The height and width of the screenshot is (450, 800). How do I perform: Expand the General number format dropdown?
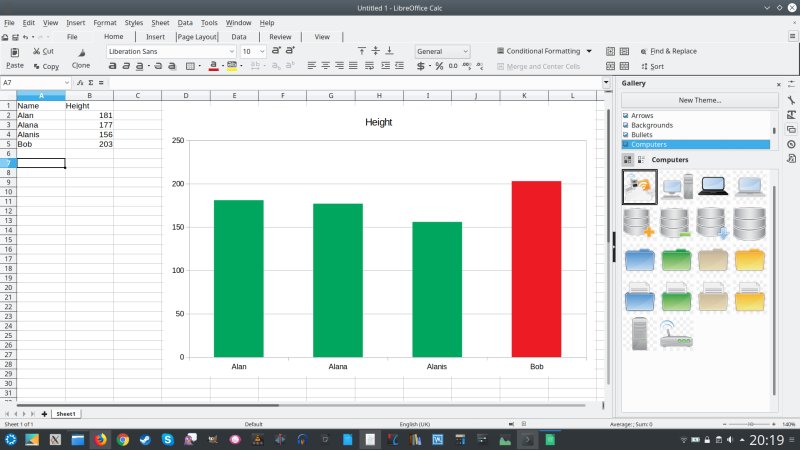pyautogui.click(x=465, y=51)
